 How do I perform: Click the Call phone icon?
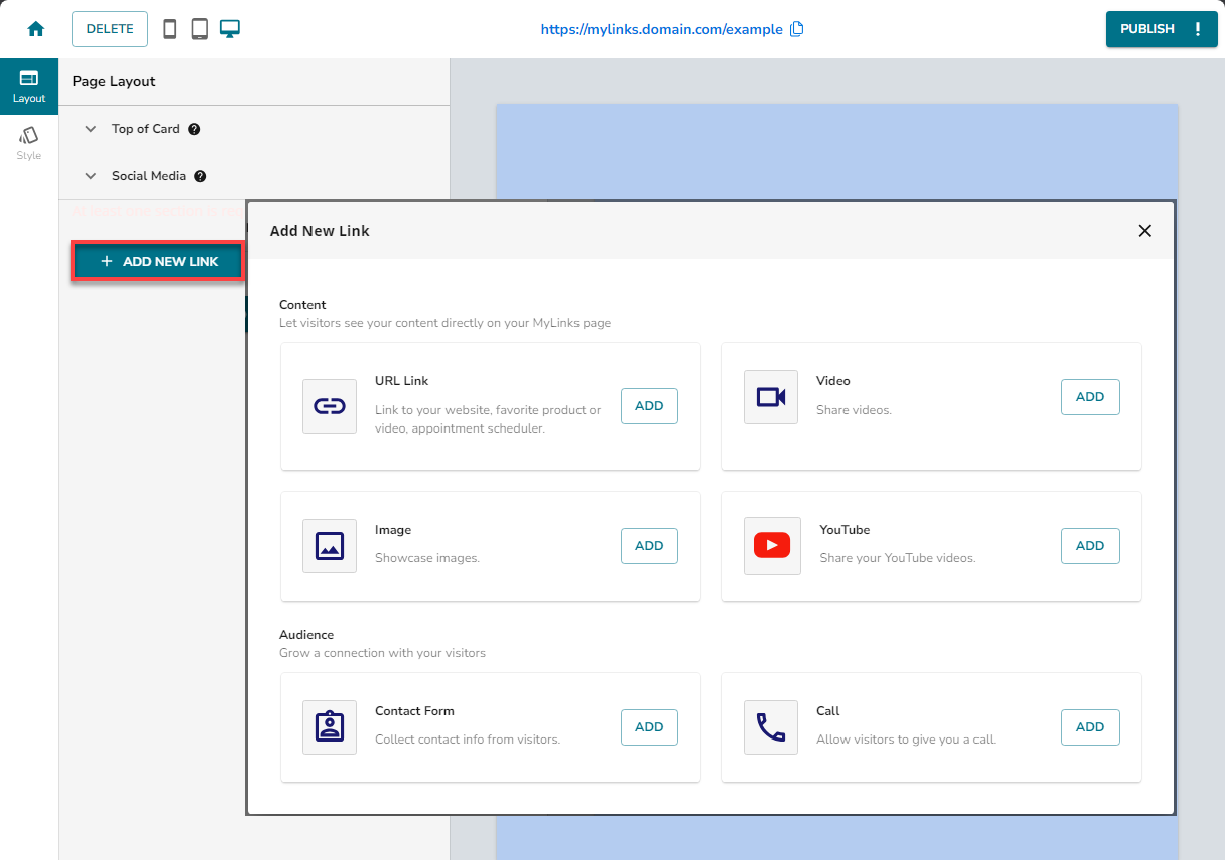(x=771, y=727)
